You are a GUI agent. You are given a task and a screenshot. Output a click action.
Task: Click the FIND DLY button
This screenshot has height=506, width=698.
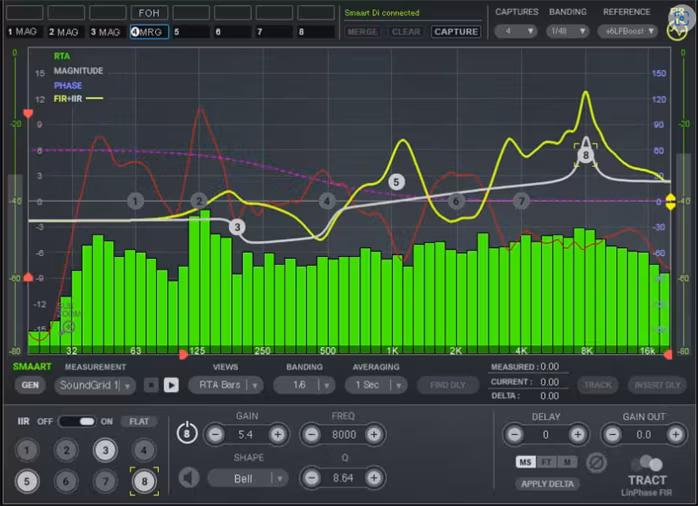pos(448,385)
